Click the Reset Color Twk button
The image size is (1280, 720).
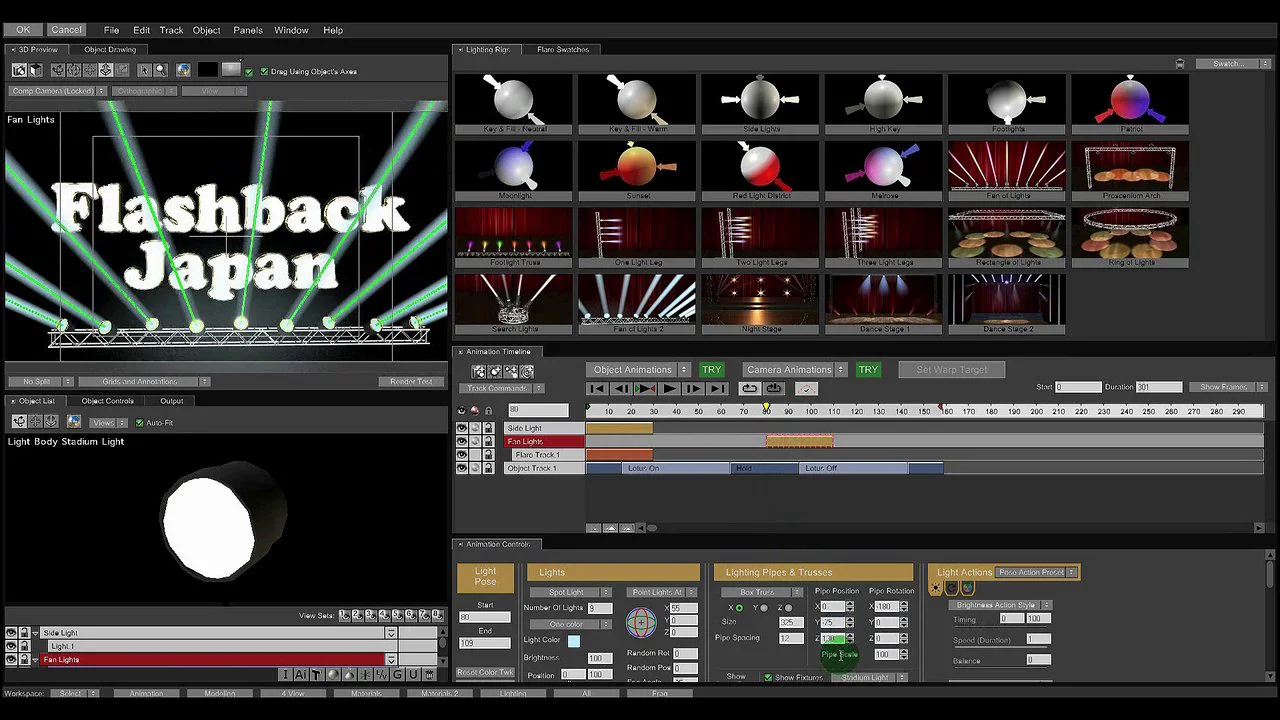point(485,672)
